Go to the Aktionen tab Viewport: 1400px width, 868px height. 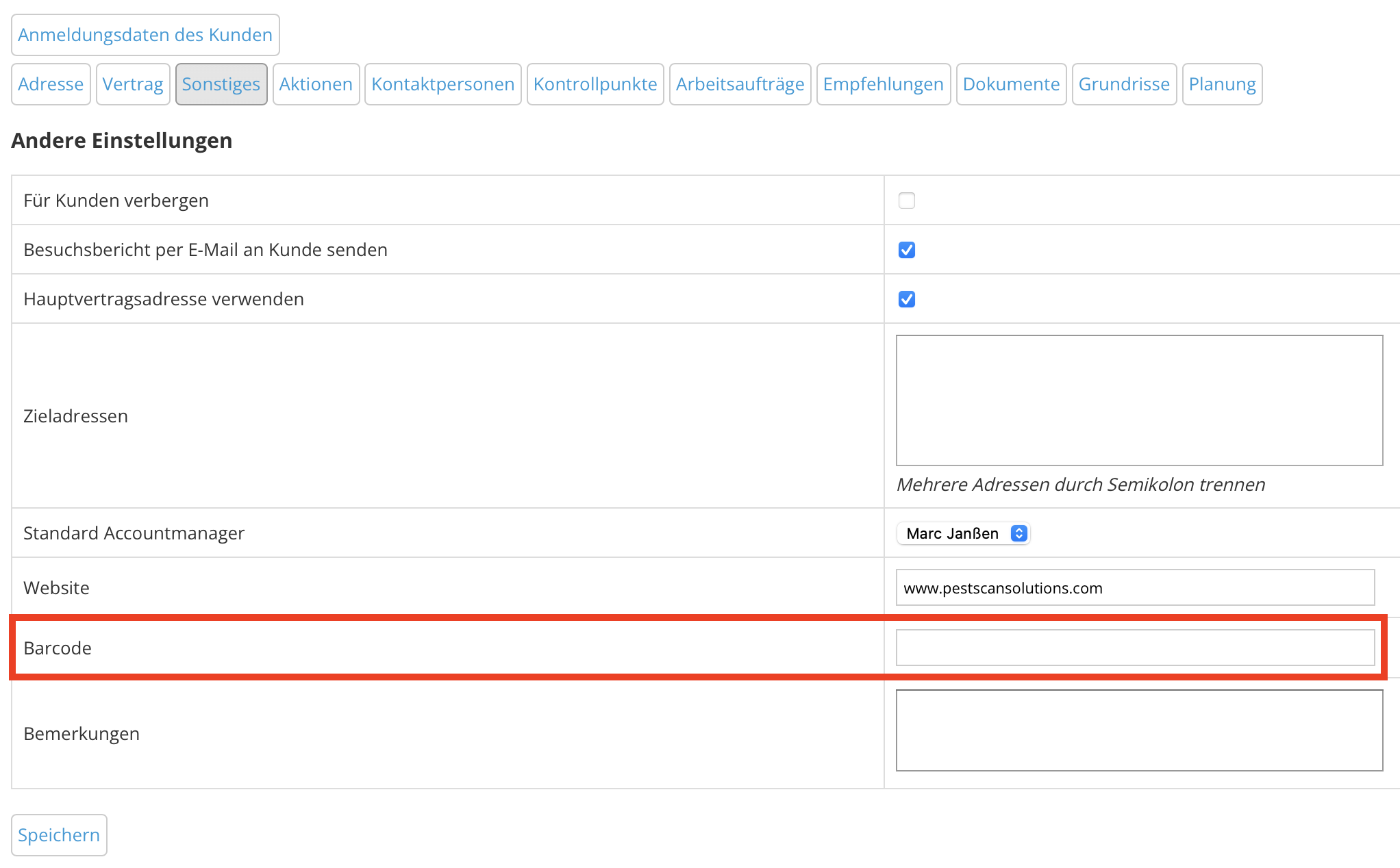pos(316,84)
